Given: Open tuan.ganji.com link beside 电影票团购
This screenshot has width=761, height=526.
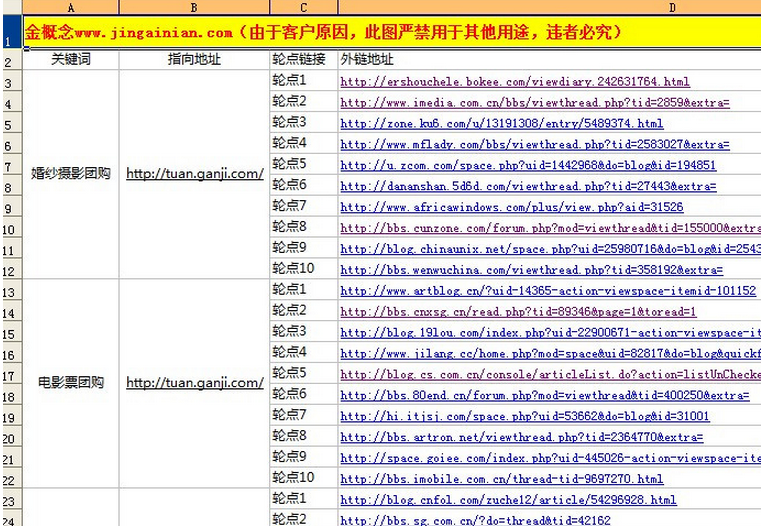Looking at the screenshot, I should click(195, 382).
